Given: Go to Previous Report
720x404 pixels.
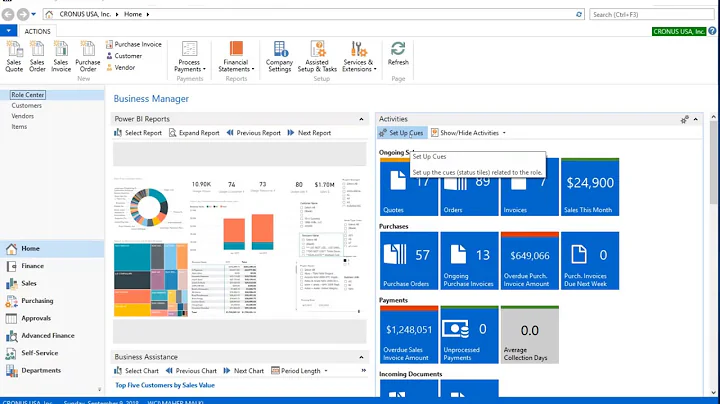Looking at the screenshot, I should pyautogui.click(x=253, y=133).
